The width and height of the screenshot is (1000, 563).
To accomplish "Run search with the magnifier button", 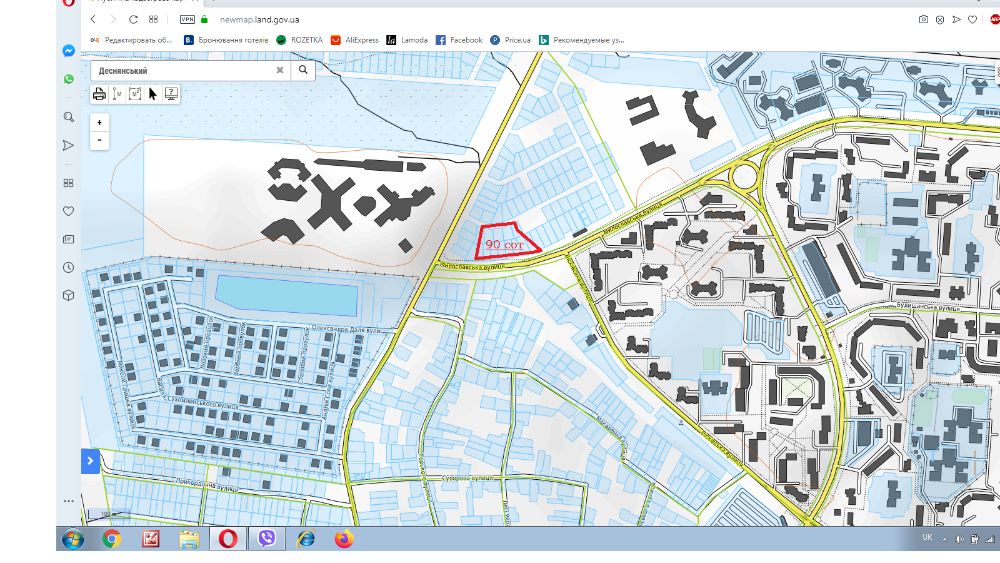I will point(303,70).
